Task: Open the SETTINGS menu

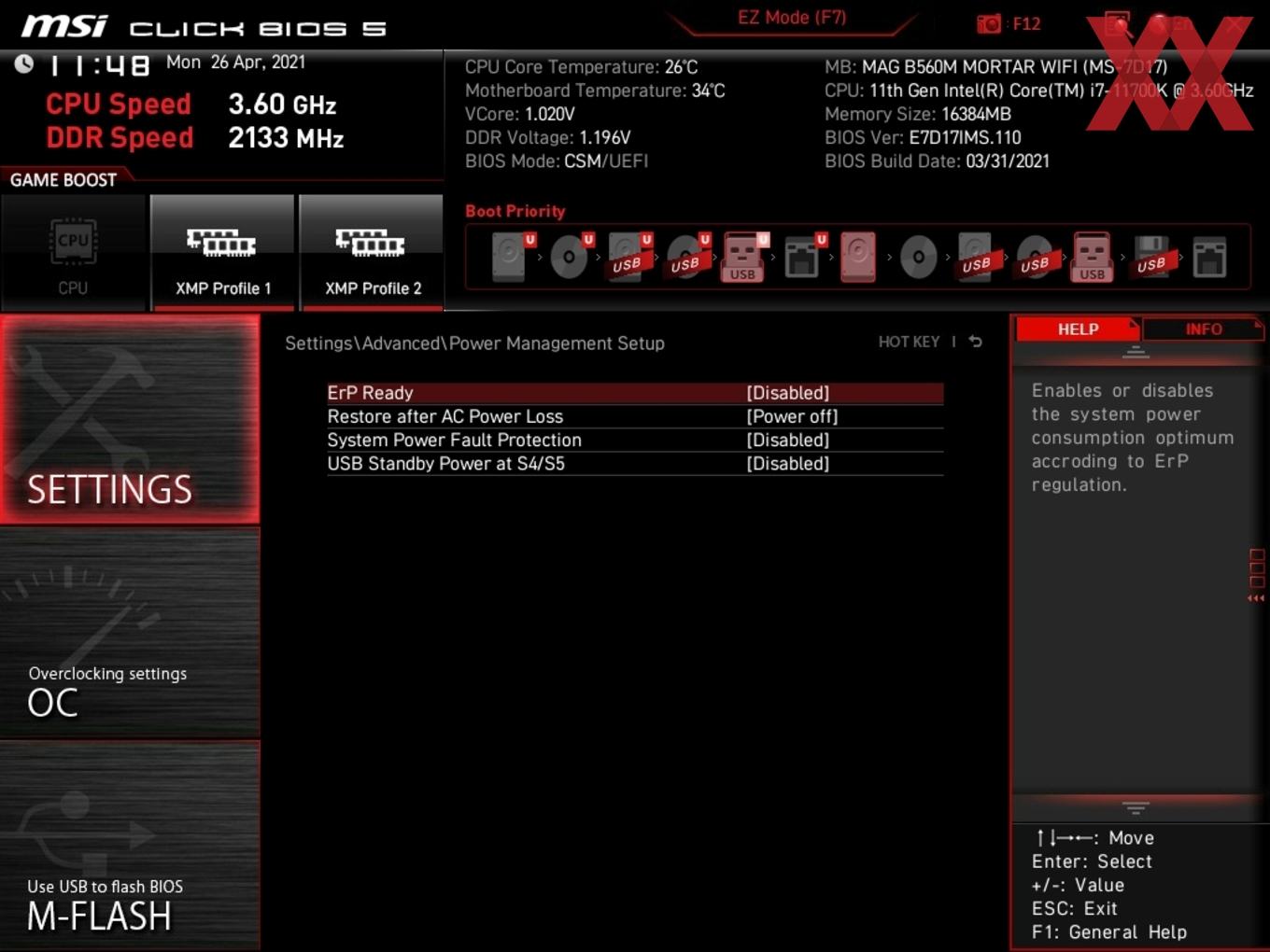Action: (x=130, y=419)
